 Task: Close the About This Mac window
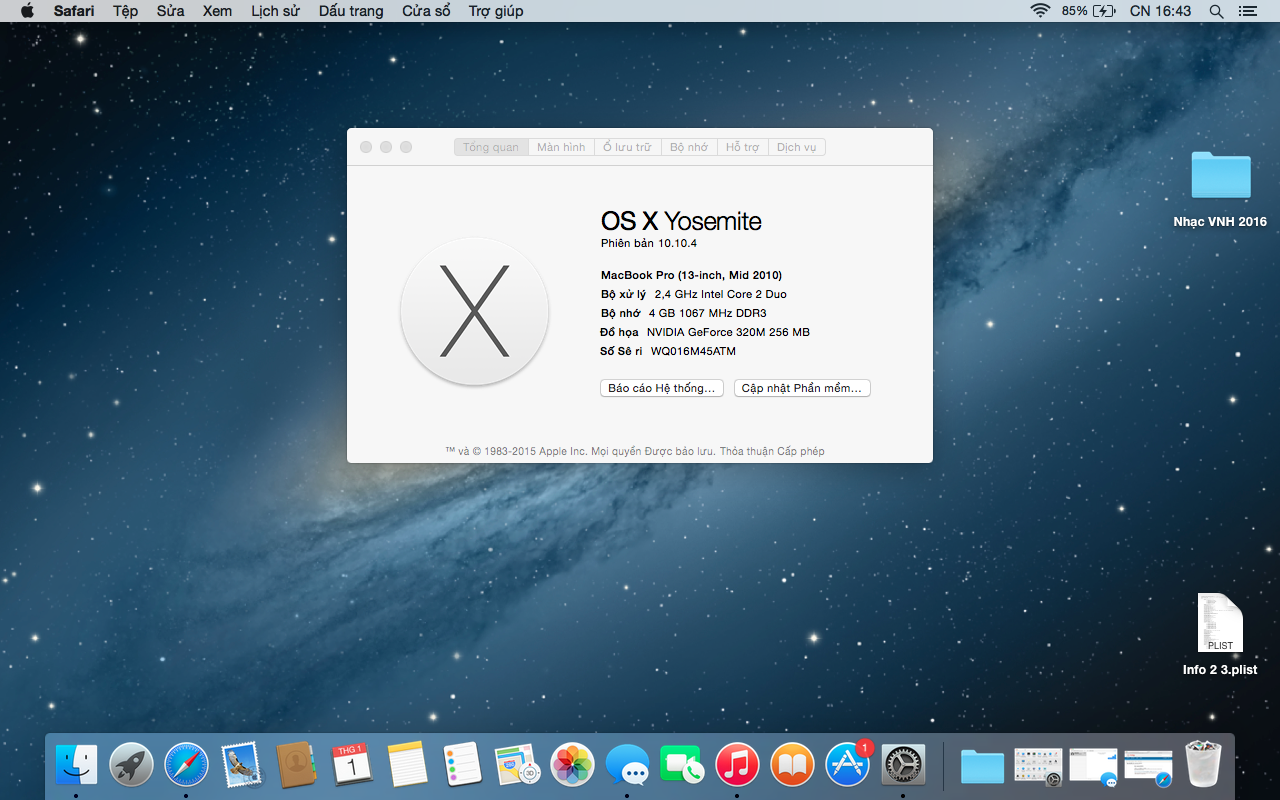366,147
